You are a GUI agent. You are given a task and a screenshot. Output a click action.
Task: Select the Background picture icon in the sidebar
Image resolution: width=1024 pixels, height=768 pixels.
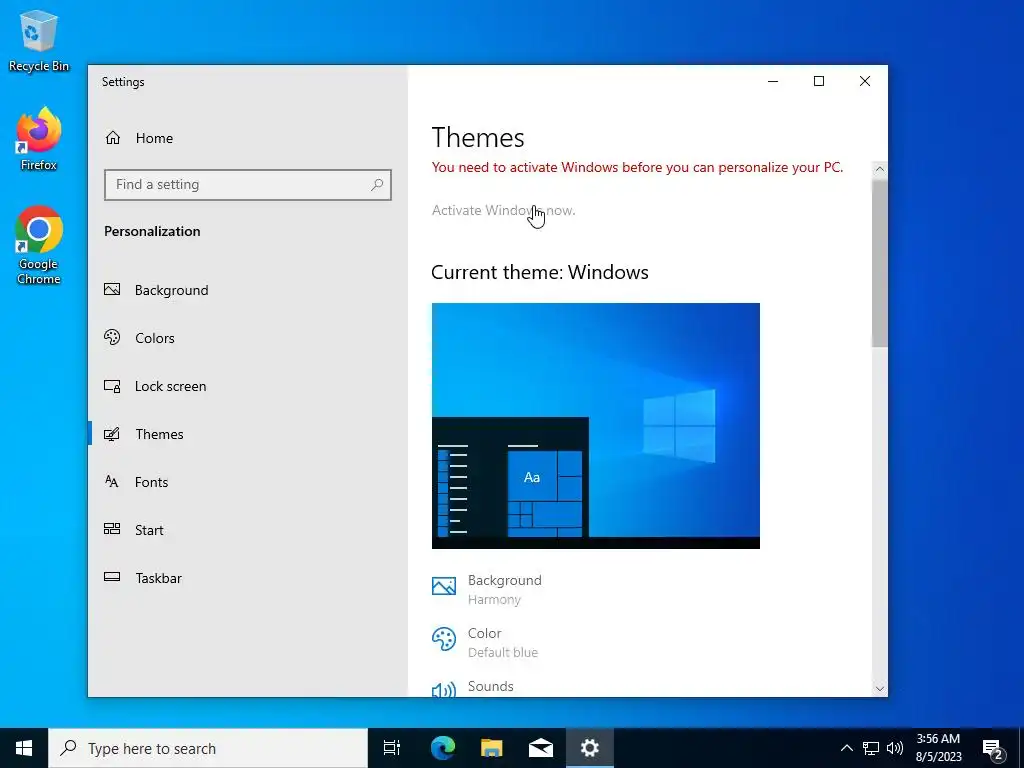pyautogui.click(x=112, y=289)
